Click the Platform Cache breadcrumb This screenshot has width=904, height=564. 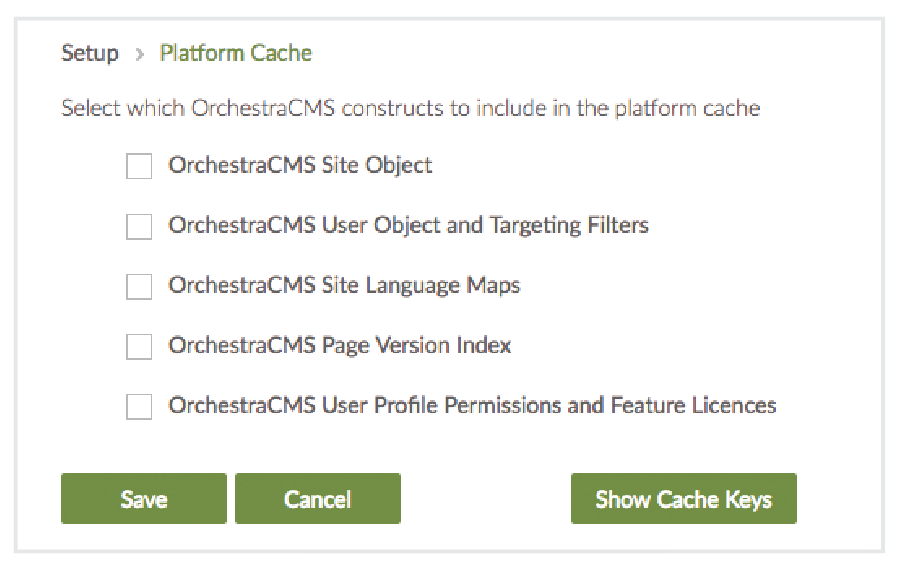[x=236, y=53]
